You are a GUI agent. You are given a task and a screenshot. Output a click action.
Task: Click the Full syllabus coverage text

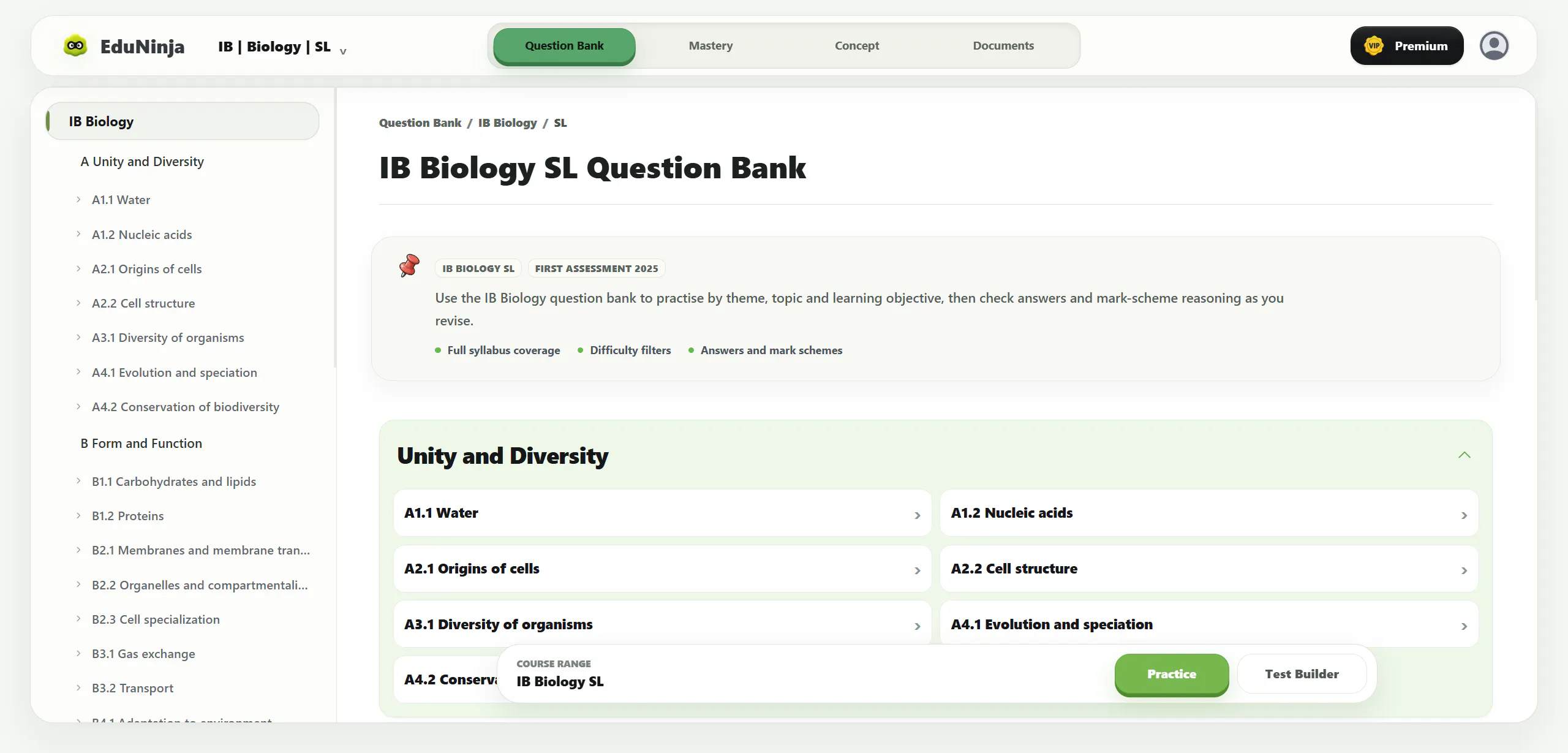(503, 350)
